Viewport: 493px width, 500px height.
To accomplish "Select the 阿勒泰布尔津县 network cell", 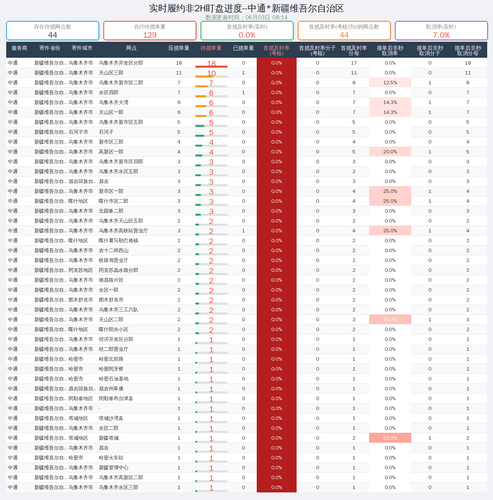I will tap(116, 398).
